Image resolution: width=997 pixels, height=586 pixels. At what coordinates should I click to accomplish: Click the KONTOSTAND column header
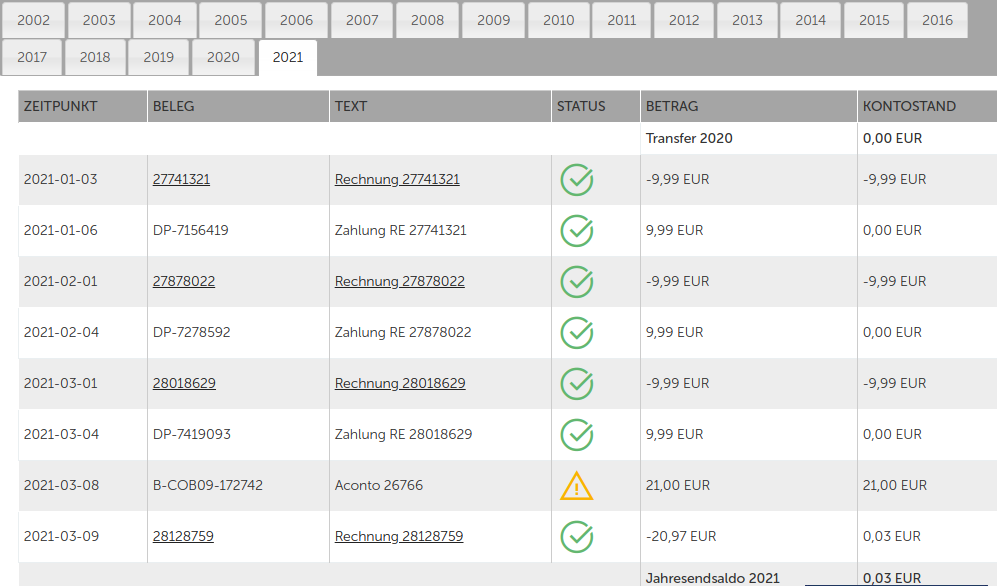(x=909, y=106)
